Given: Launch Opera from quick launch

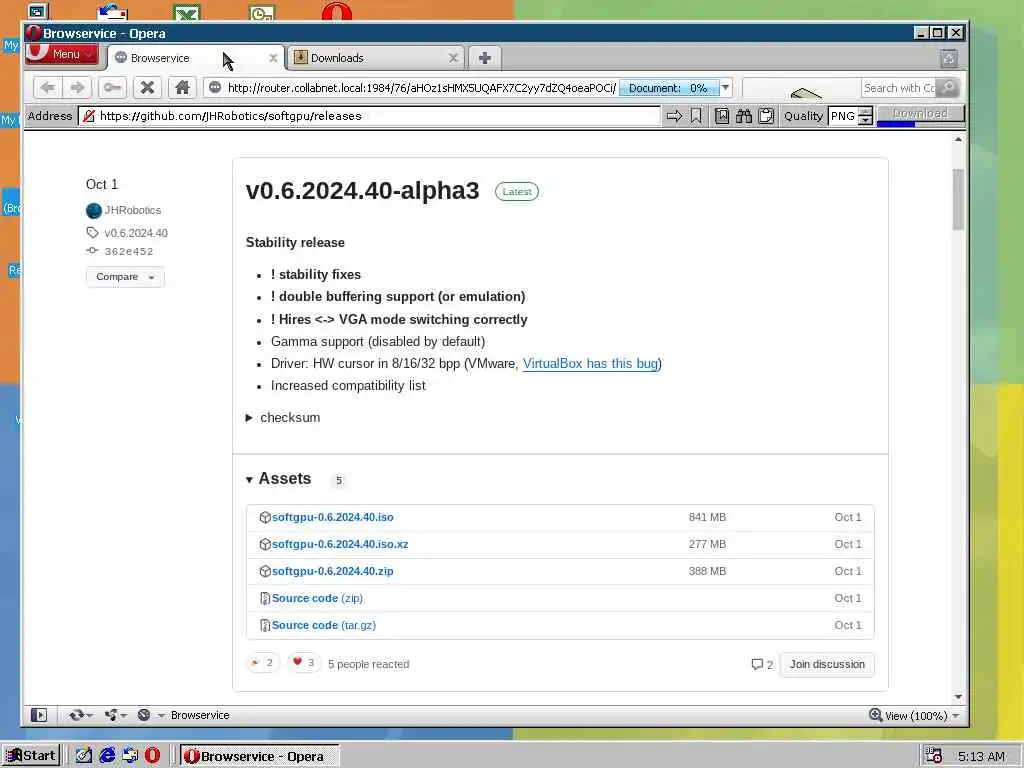Looking at the screenshot, I should pyautogui.click(x=152, y=756).
